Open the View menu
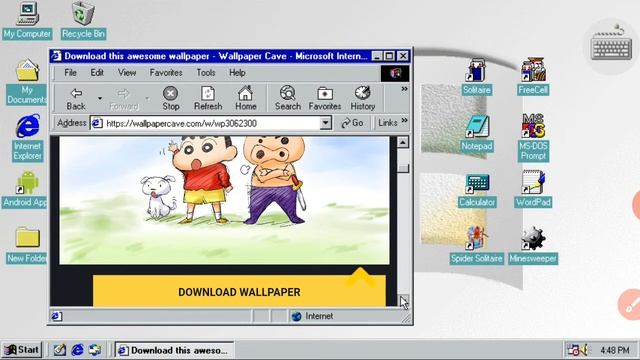This screenshot has width=640, height=360. [x=127, y=73]
